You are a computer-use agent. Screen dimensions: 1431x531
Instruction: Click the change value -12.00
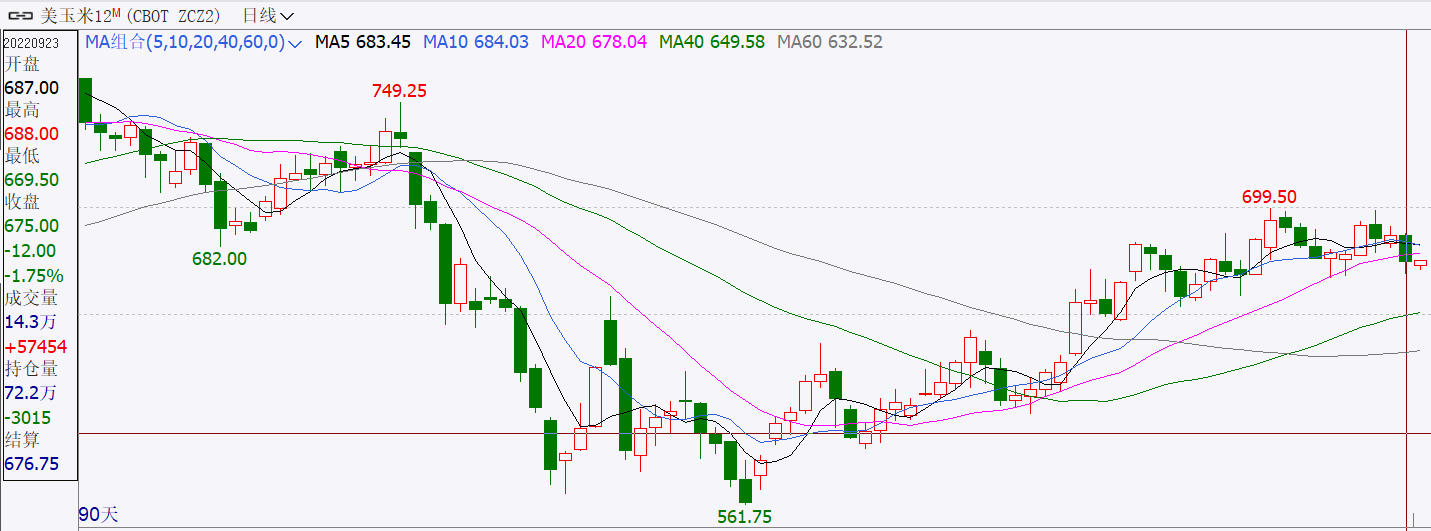click(x=30, y=251)
